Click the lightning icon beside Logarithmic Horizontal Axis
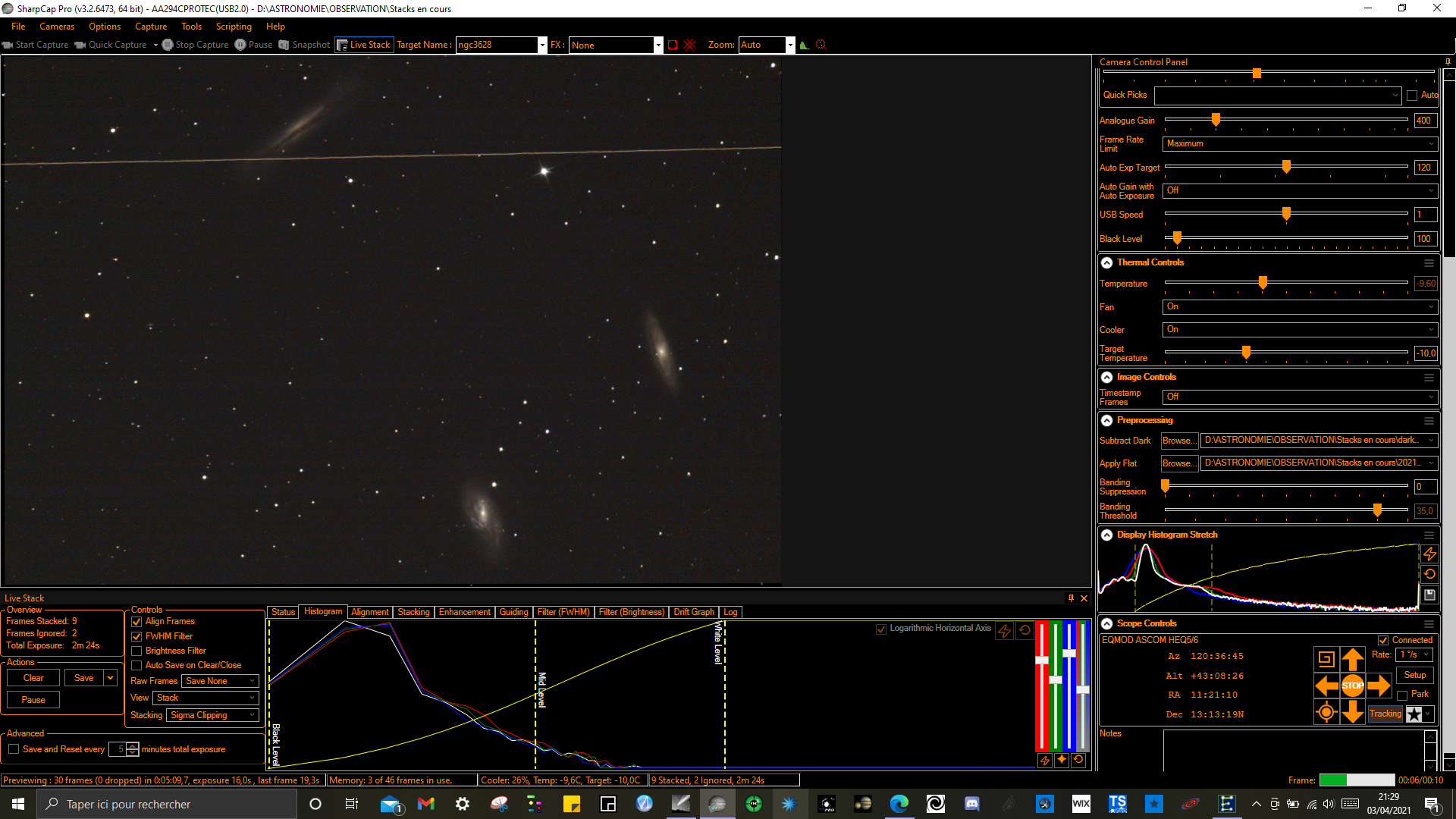The height and width of the screenshot is (819, 1456). [1005, 630]
